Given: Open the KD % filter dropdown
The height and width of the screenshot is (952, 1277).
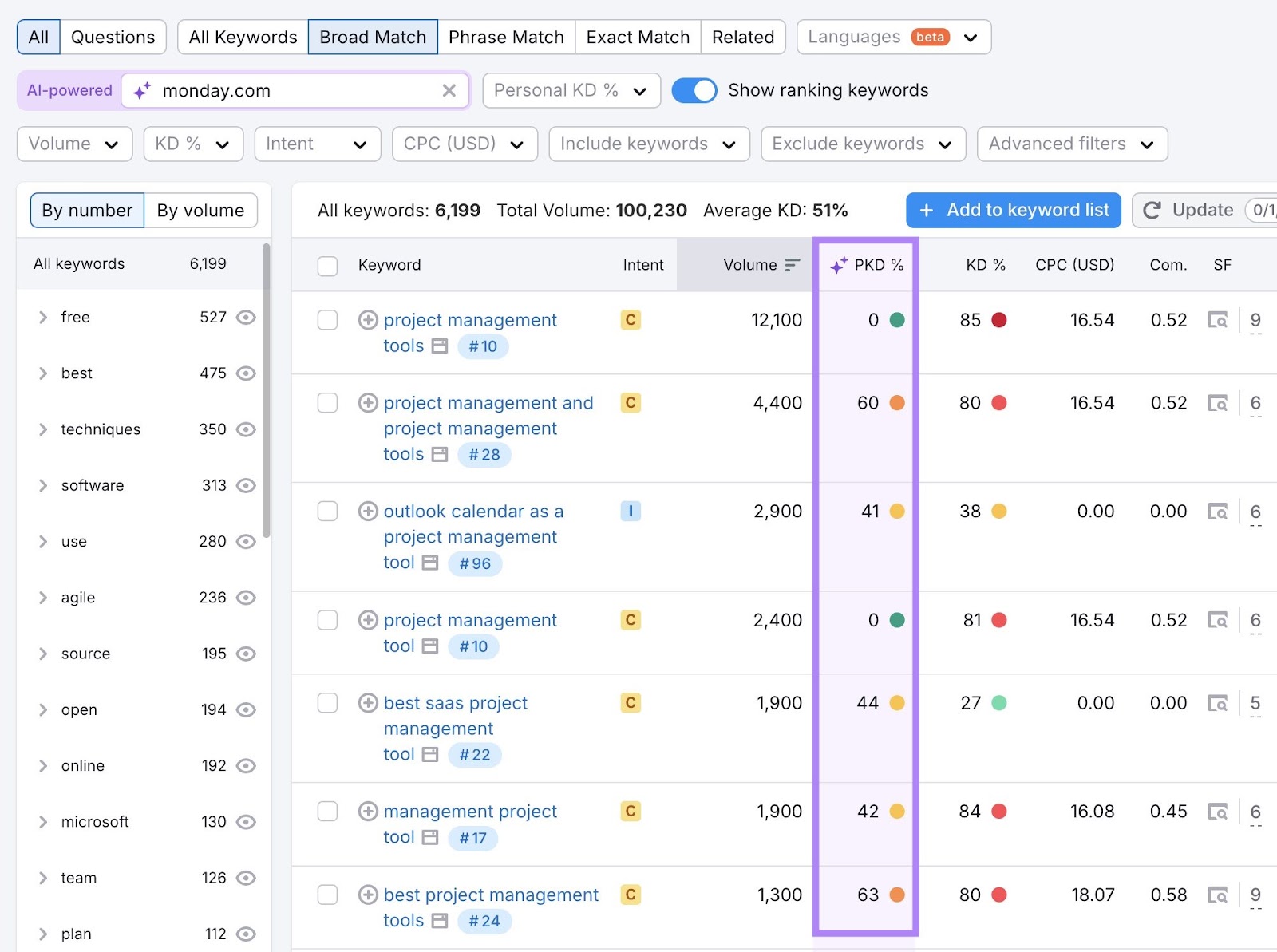Looking at the screenshot, I should (x=193, y=144).
